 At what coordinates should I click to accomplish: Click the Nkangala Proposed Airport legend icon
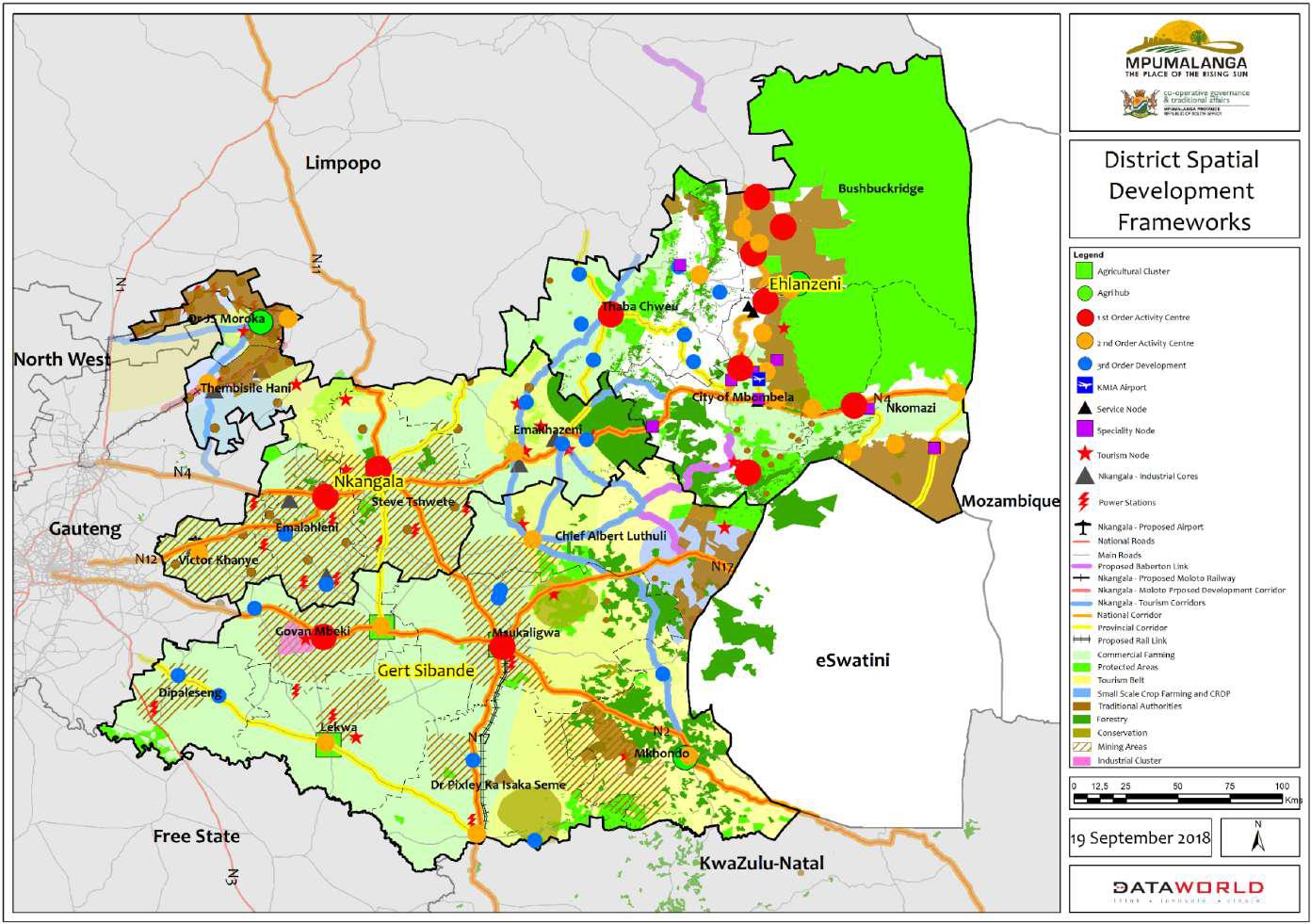click(x=1085, y=527)
